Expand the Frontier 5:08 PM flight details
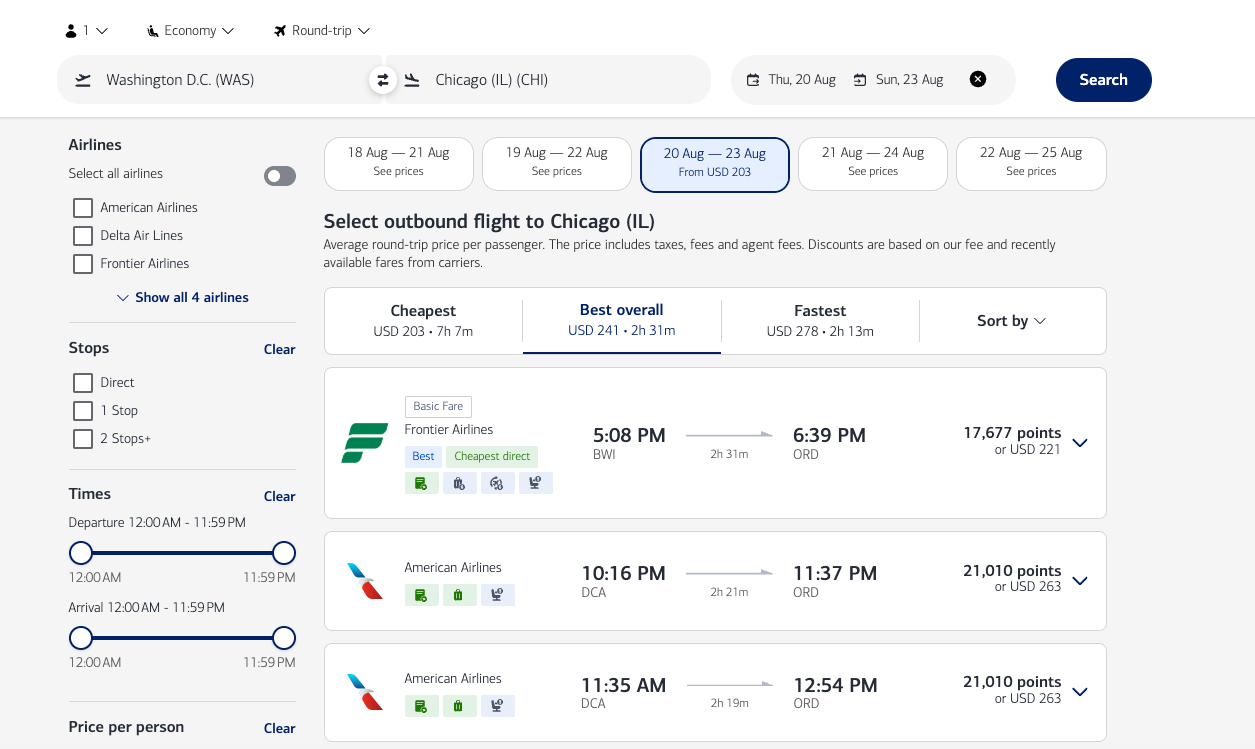Viewport: 1255px width, 749px height. [x=1080, y=443]
